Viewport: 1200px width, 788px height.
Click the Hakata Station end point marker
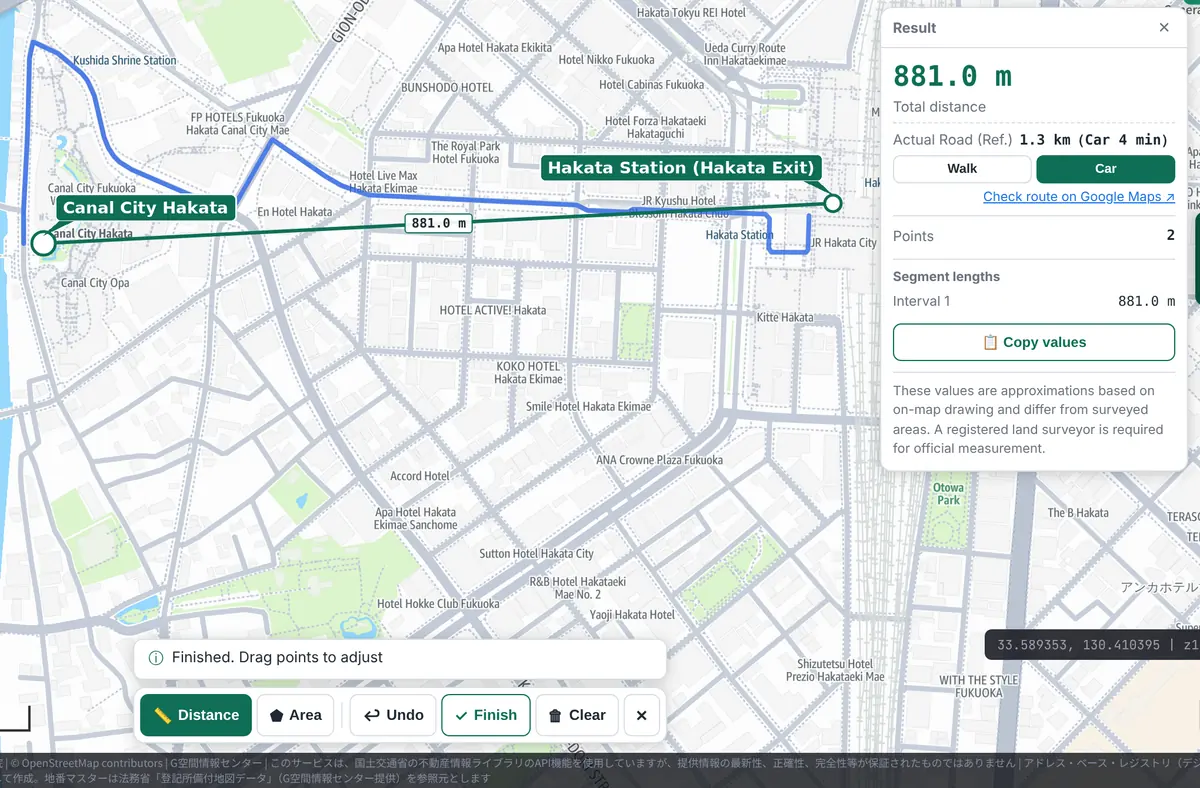[x=833, y=203]
